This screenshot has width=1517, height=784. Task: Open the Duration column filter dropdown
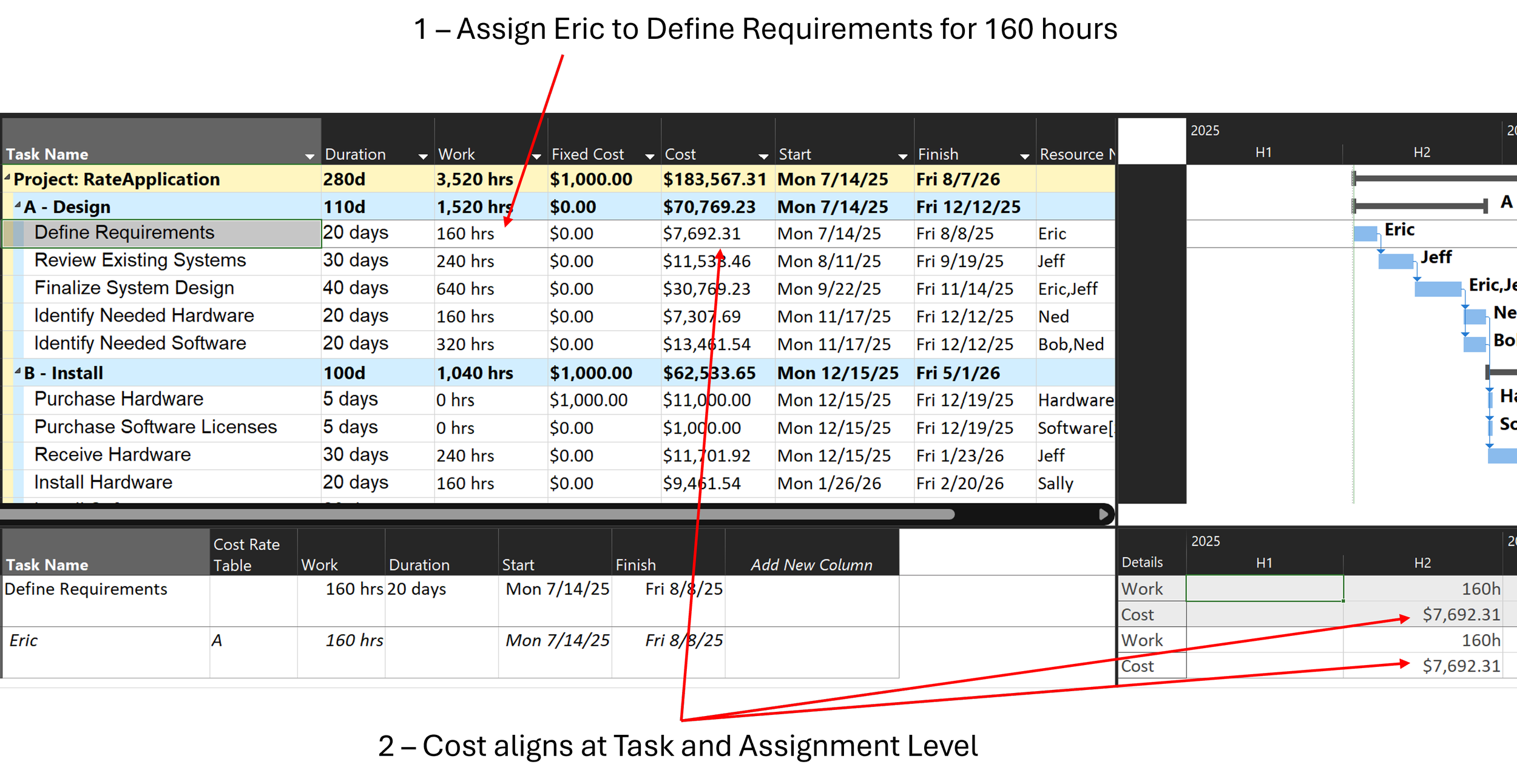tap(423, 157)
